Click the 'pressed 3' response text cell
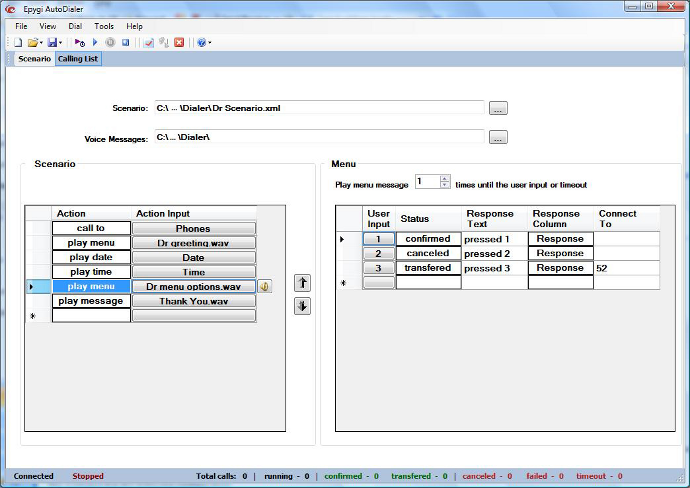 [x=494, y=268]
